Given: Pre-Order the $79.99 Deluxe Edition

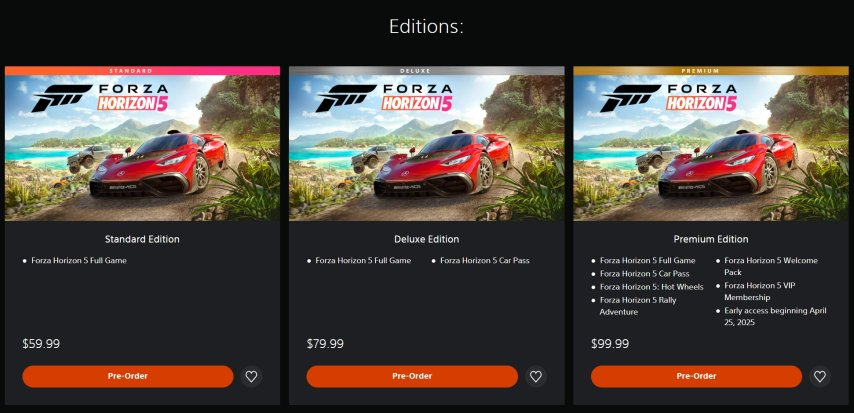Looking at the screenshot, I should pos(412,376).
